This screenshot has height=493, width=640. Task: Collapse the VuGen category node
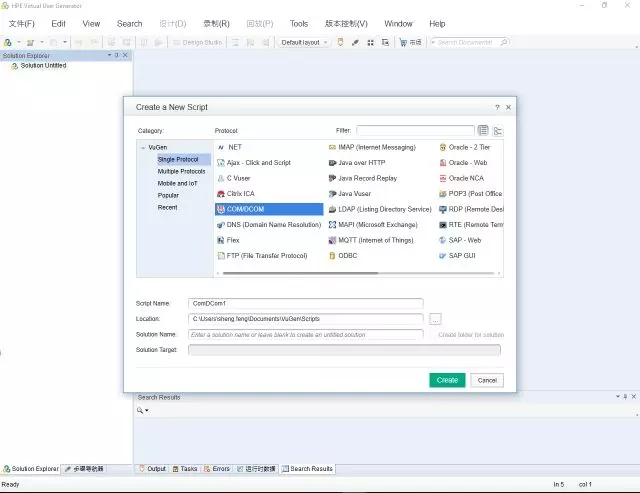pos(143,148)
